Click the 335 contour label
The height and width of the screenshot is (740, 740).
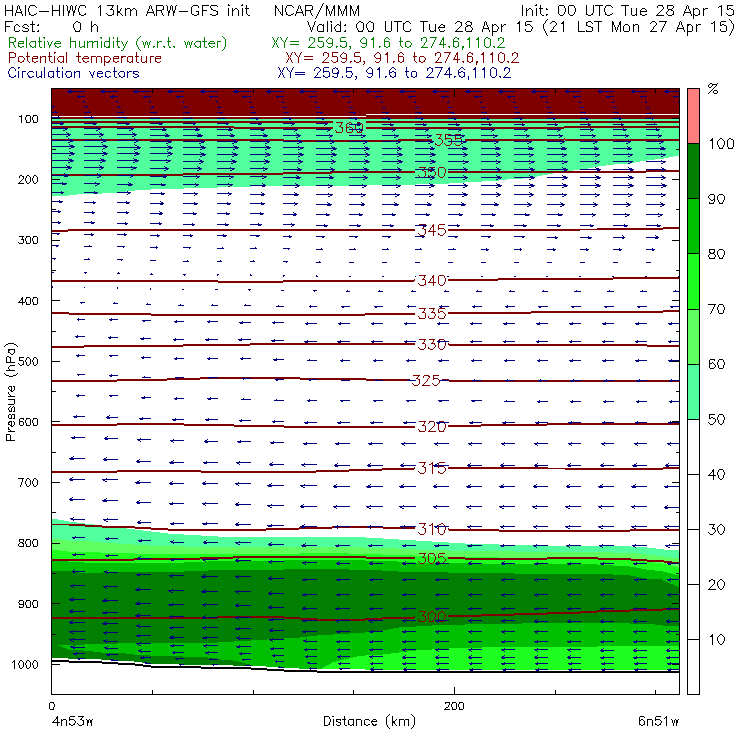tap(432, 313)
